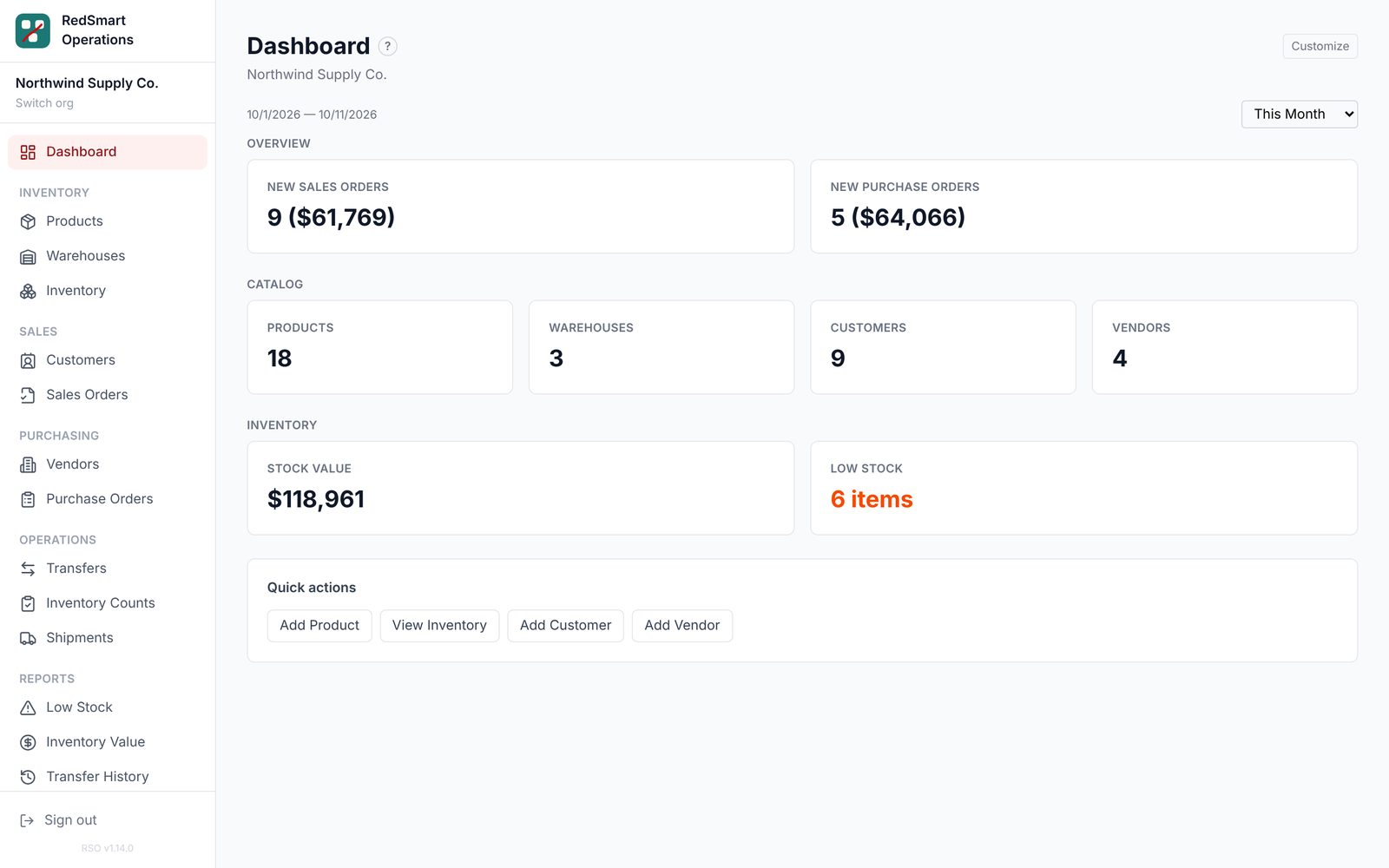Click the Customers count card showing 9

coord(943,347)
